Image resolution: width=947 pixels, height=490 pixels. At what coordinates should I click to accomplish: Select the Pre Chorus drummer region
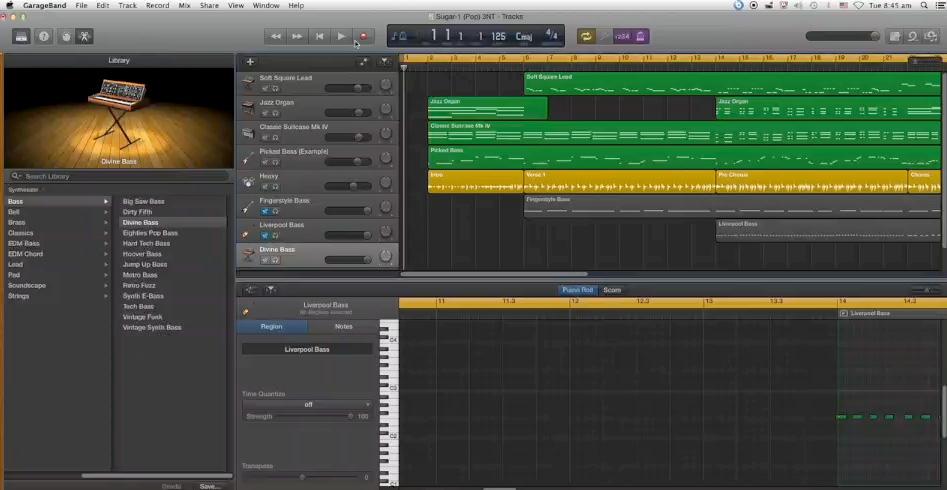point(811,181)
